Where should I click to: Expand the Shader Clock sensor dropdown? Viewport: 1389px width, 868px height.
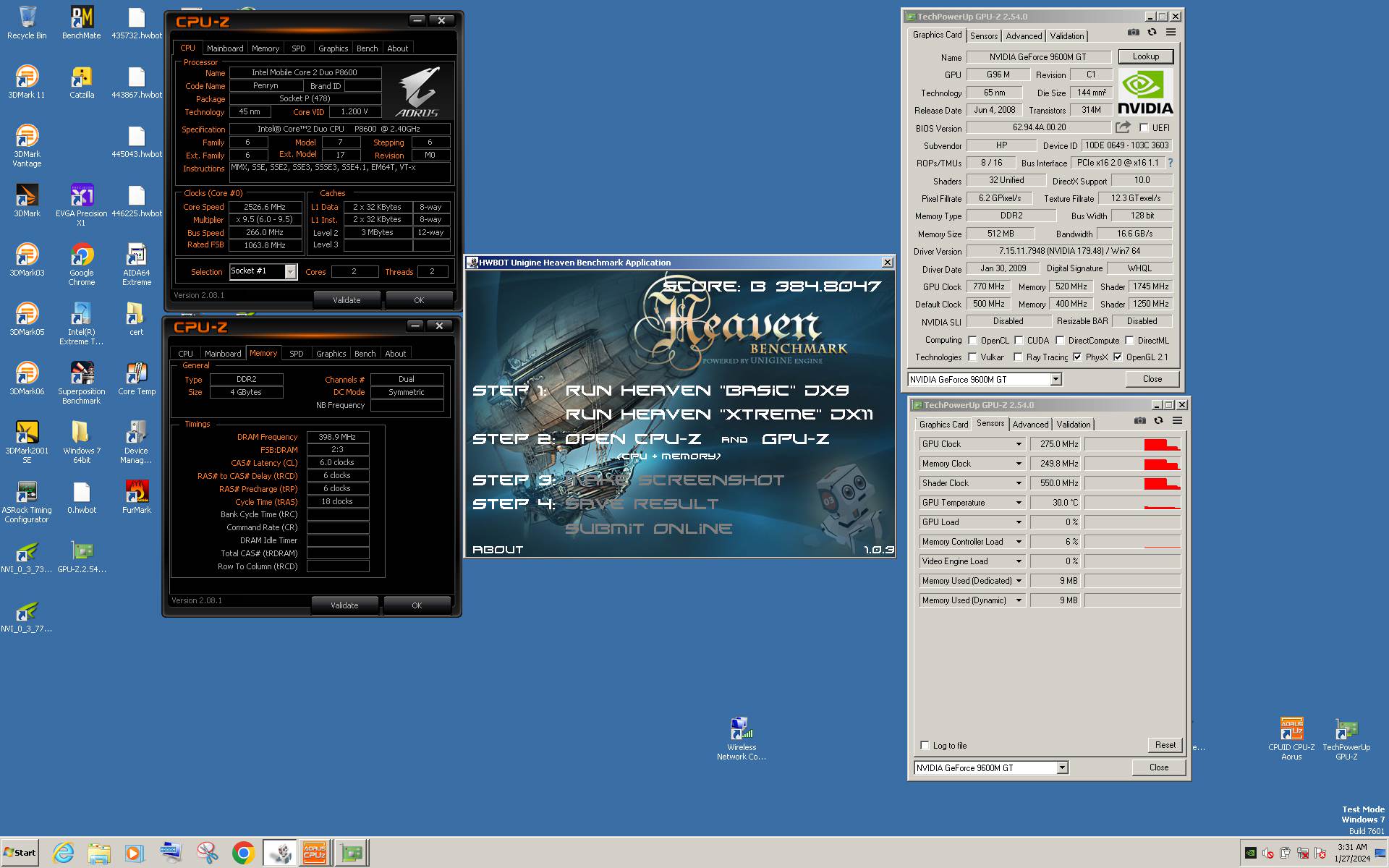click(1019, 483)
